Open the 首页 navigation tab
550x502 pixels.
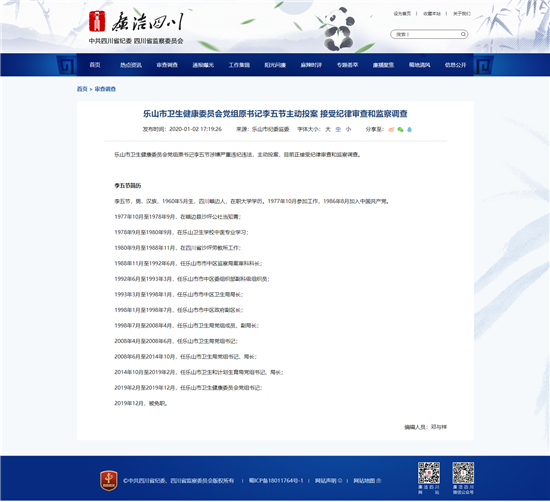point(95,65)
